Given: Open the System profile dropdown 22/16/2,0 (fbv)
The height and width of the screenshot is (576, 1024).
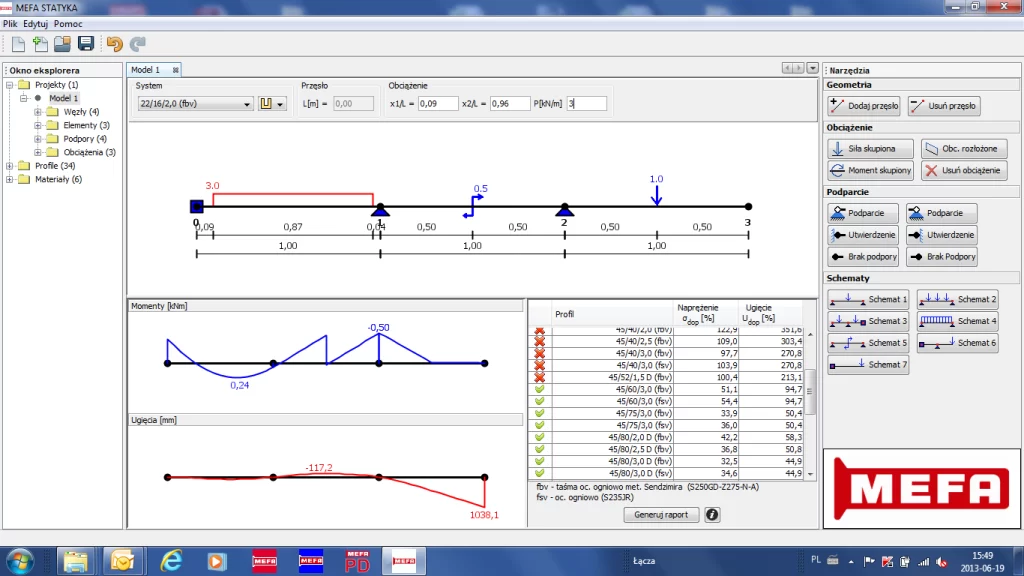Looking at the screenshot, I should [195, 104].
